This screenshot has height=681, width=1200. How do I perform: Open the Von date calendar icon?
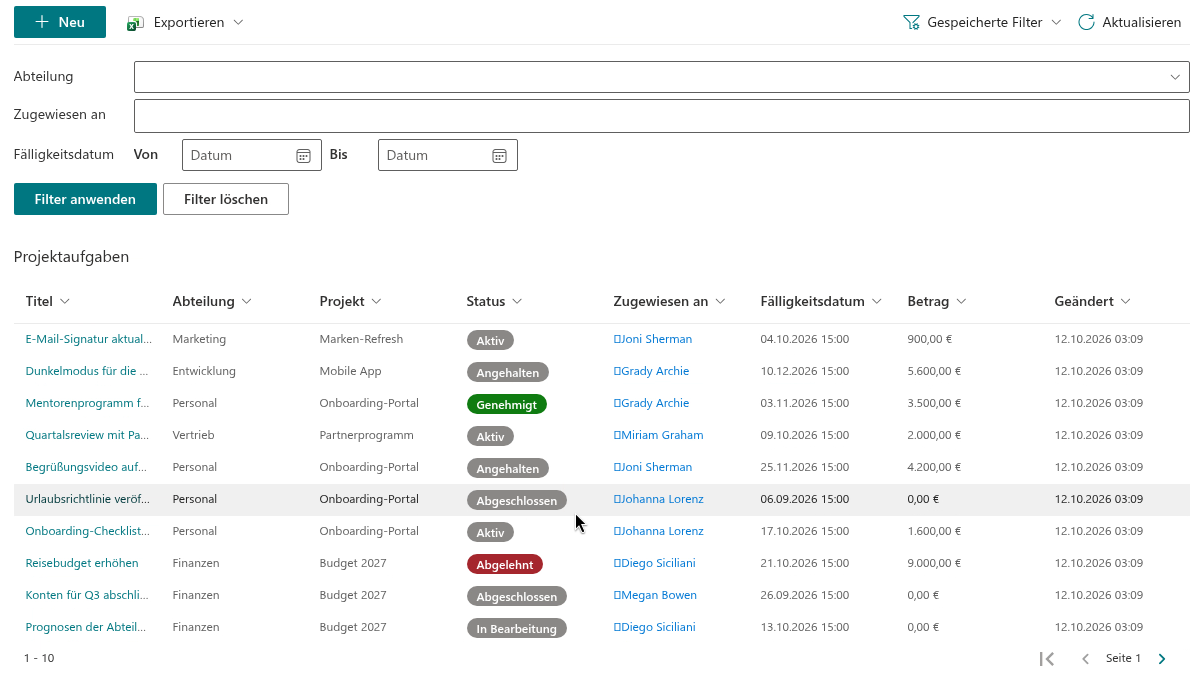304,155
